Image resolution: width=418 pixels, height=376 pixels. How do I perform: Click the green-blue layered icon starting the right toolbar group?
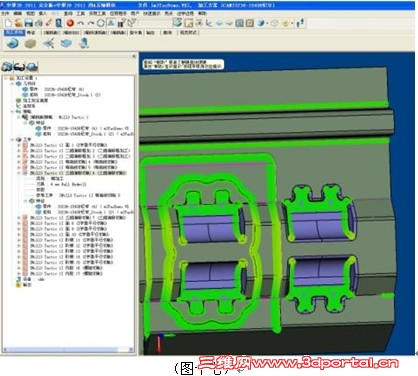[x=177, y=23]
